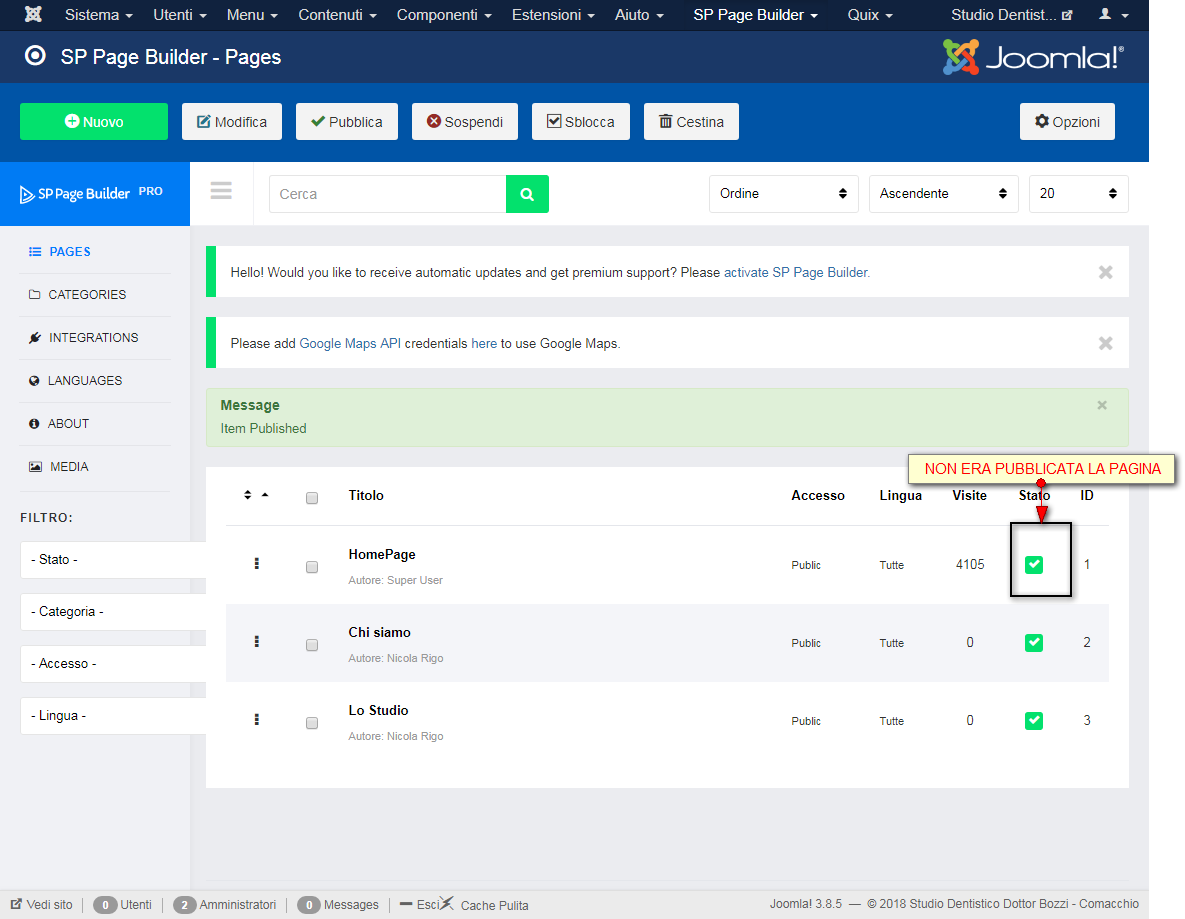1185x919 pixels.
Task: Click the green Nuovo button
Action: pyautogui.click(x=94, y=122)
